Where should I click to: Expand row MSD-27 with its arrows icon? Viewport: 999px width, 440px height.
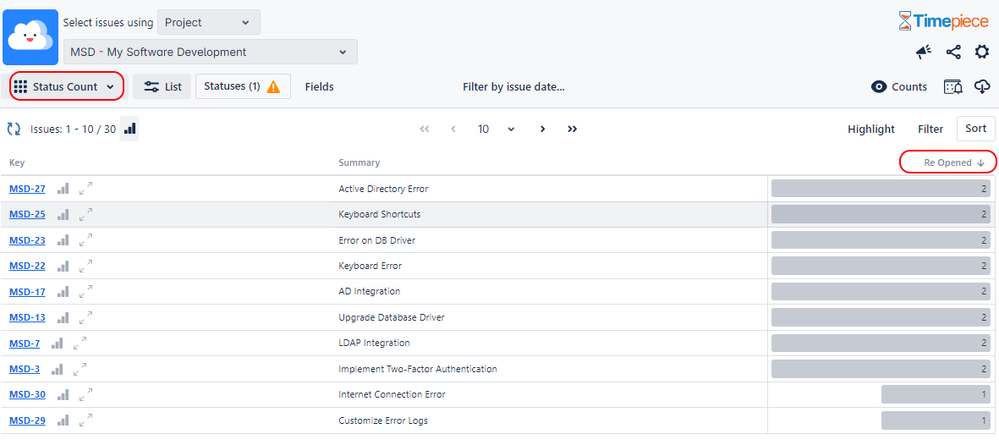pos(86,188)
